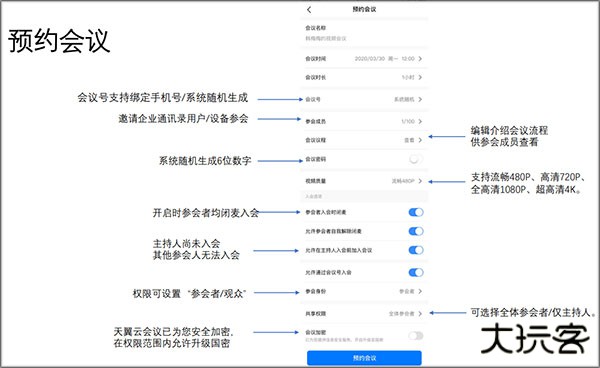
Task: Open 视频质量 row showing 流畅480P
Action: [x=364, y=181]
